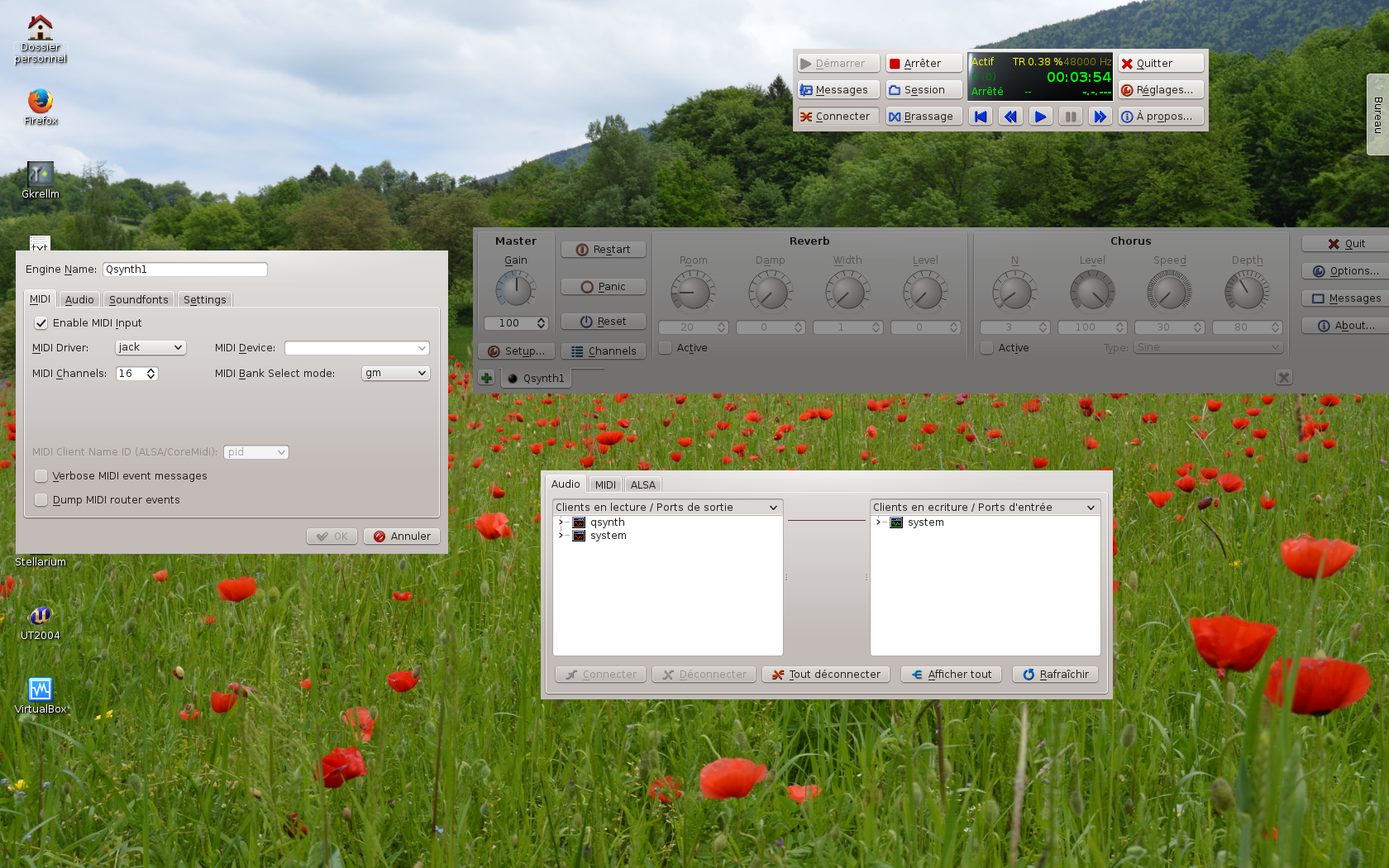Click the Reverb Room knob
The width and height of the screenshot is (1389, 868).
tap(692, 292)
